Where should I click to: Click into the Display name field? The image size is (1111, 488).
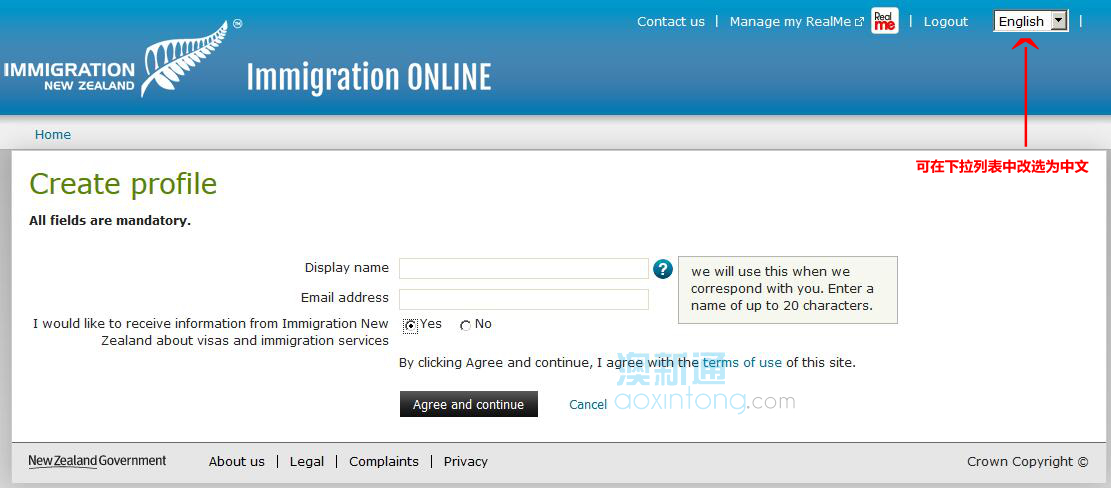point(523,268)
